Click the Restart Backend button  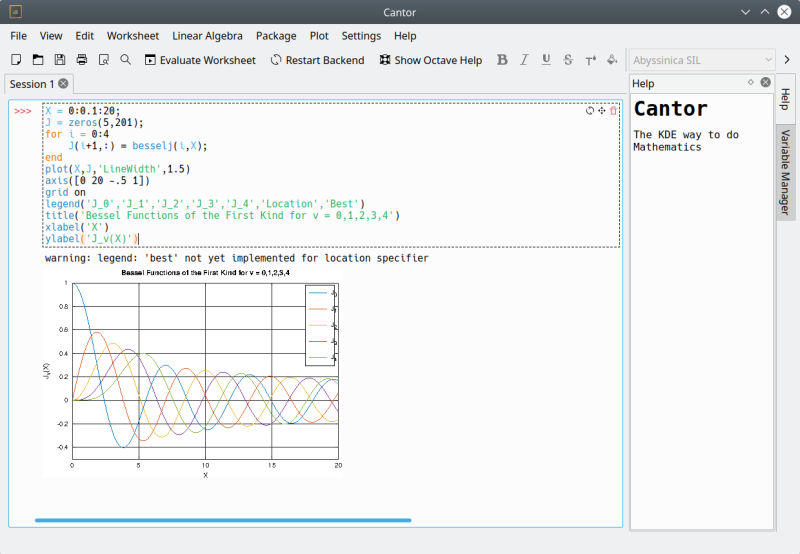[x=317, y=60]
